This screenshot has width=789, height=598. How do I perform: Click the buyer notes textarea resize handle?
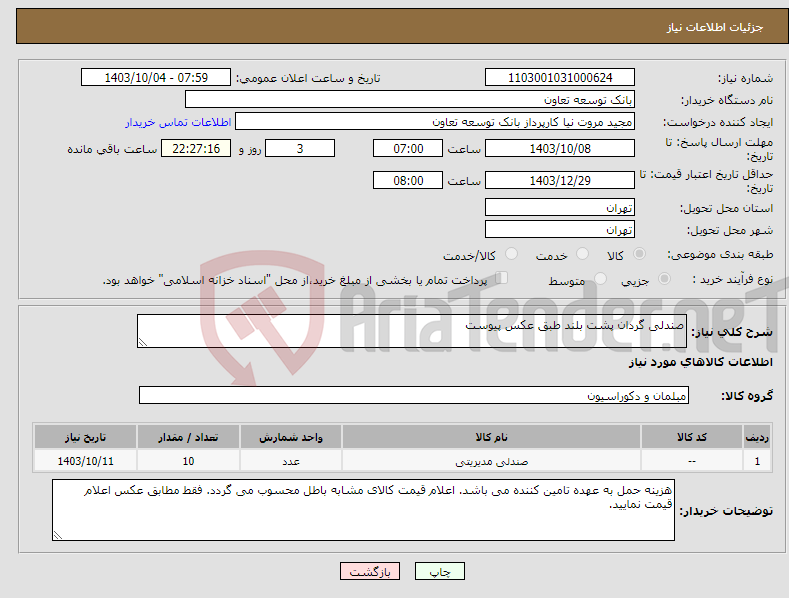pos(58,535)
